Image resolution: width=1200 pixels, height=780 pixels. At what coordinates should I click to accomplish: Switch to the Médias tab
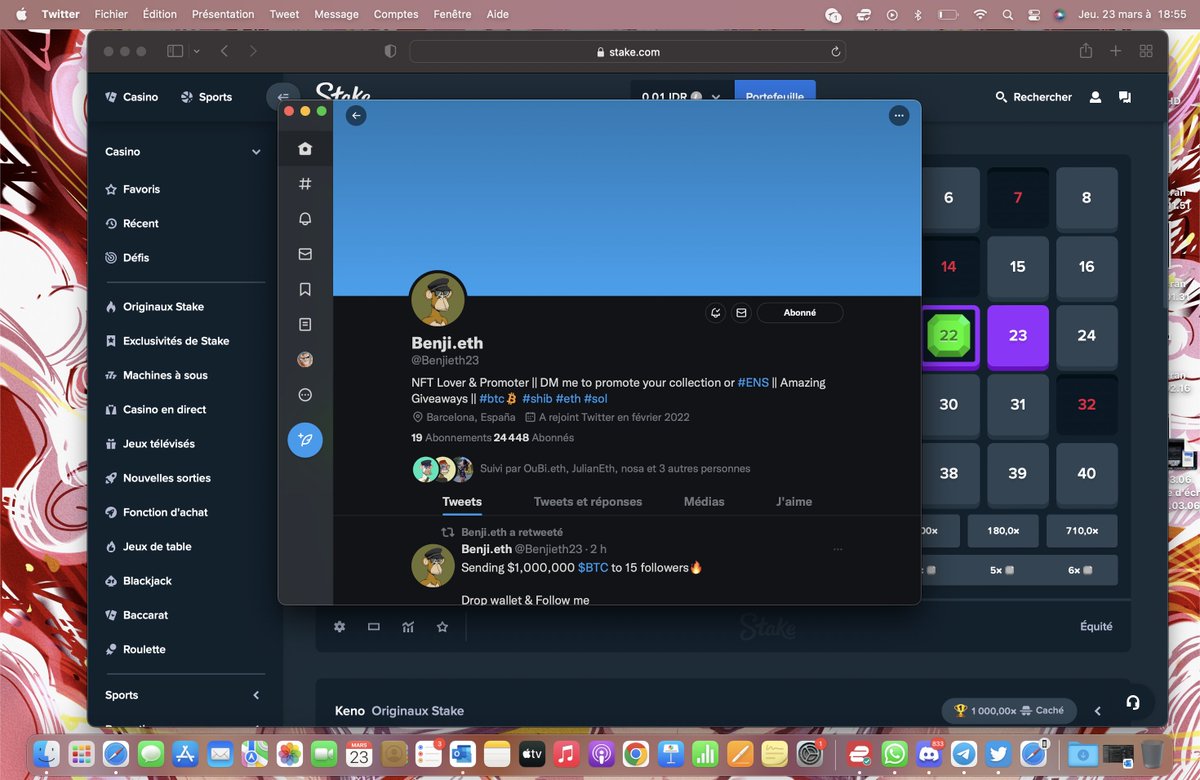[x=704, y=502]
